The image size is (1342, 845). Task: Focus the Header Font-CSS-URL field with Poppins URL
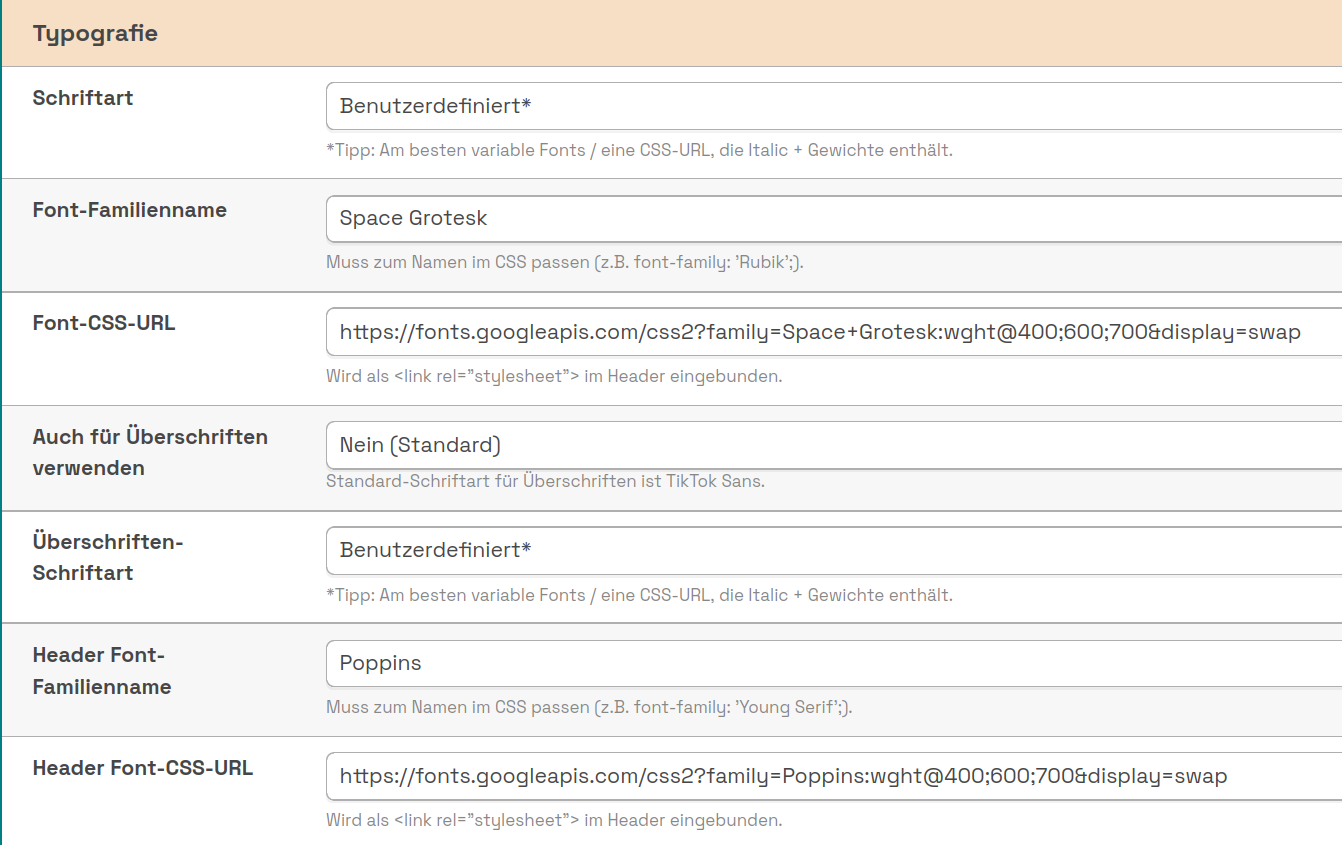click(832, 776)
